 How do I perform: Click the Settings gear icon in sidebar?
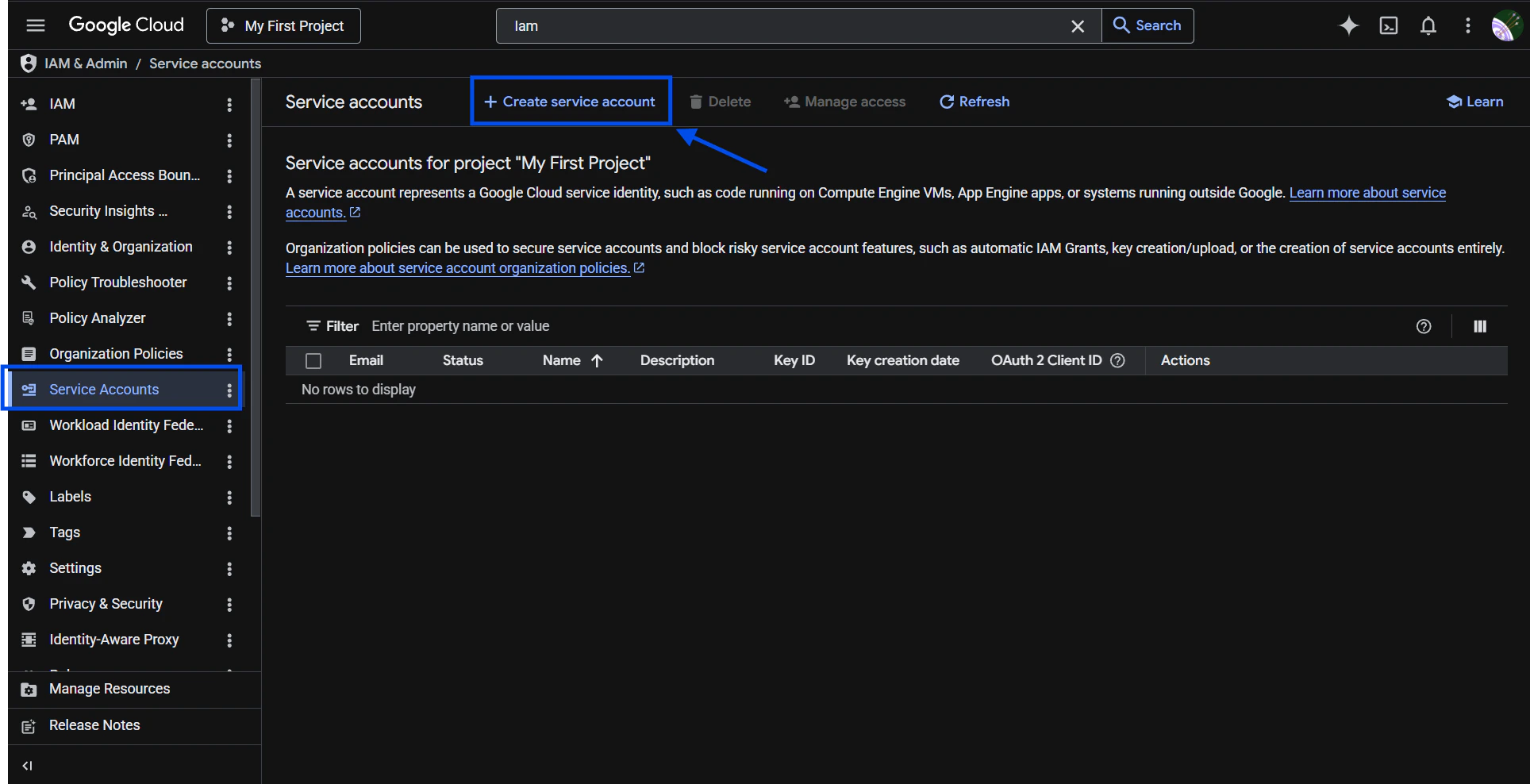coord(29,568)
